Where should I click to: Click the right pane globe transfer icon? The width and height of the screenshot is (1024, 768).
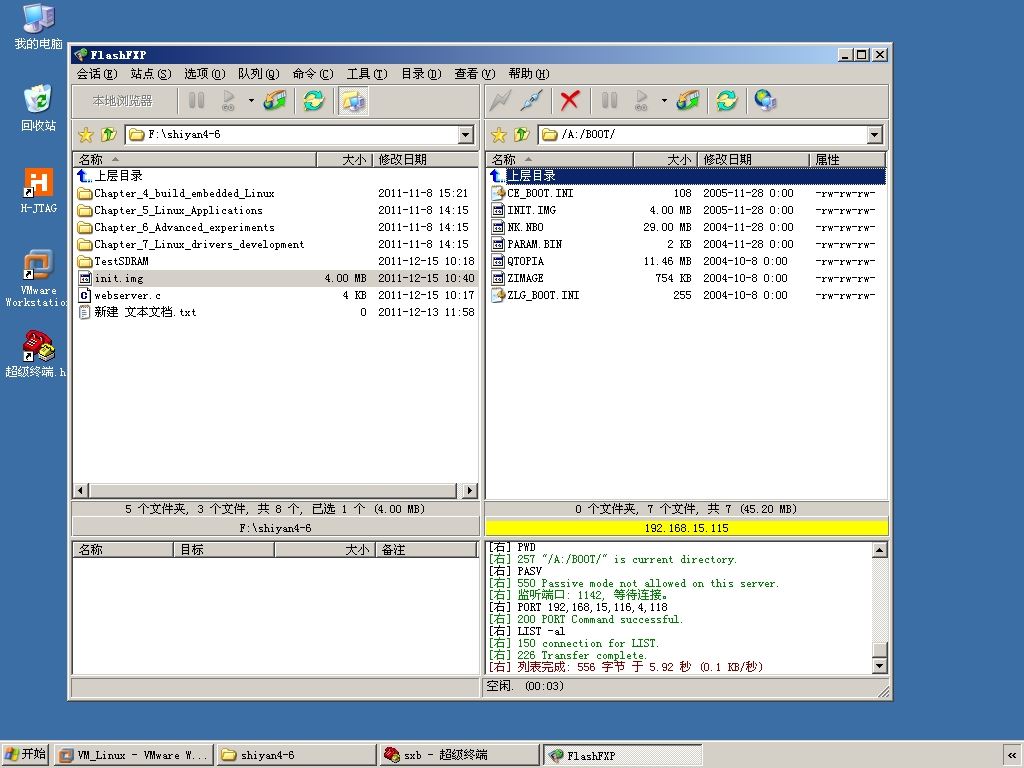[x=688, y=101]
